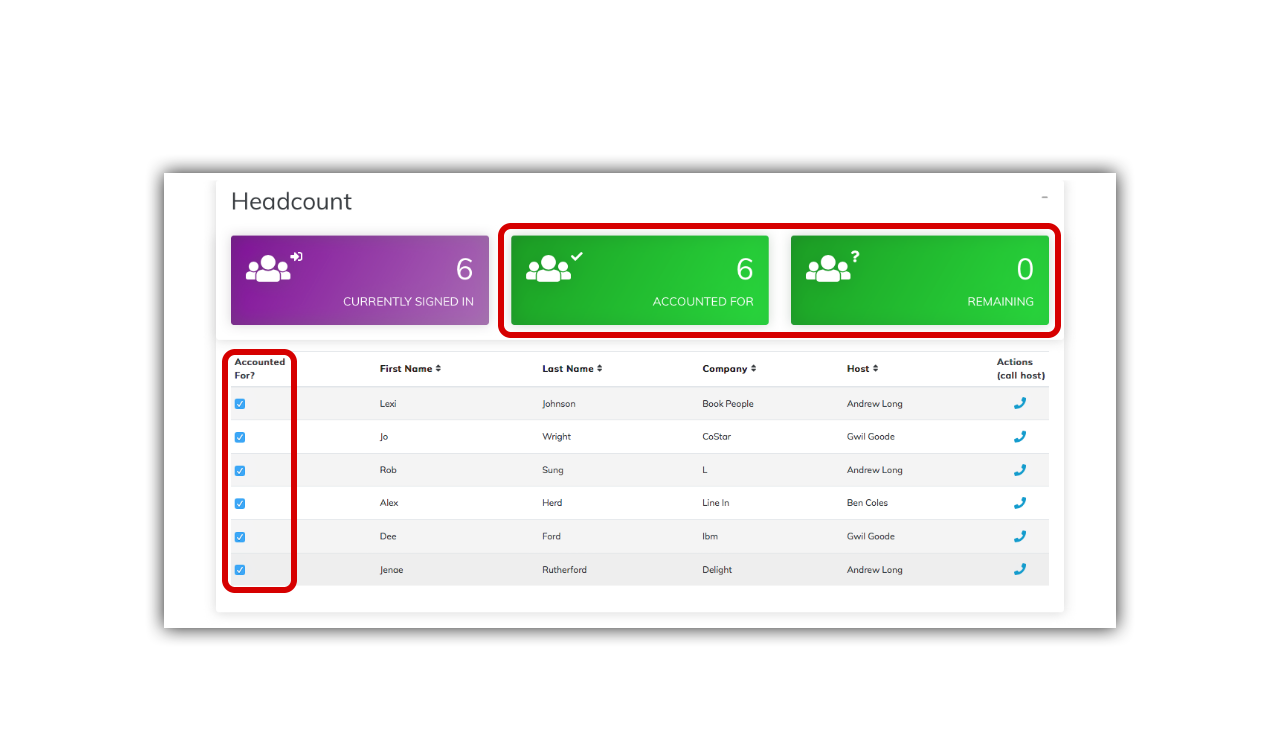
Task: Select the first name Lexi
Action: (389, 404)
